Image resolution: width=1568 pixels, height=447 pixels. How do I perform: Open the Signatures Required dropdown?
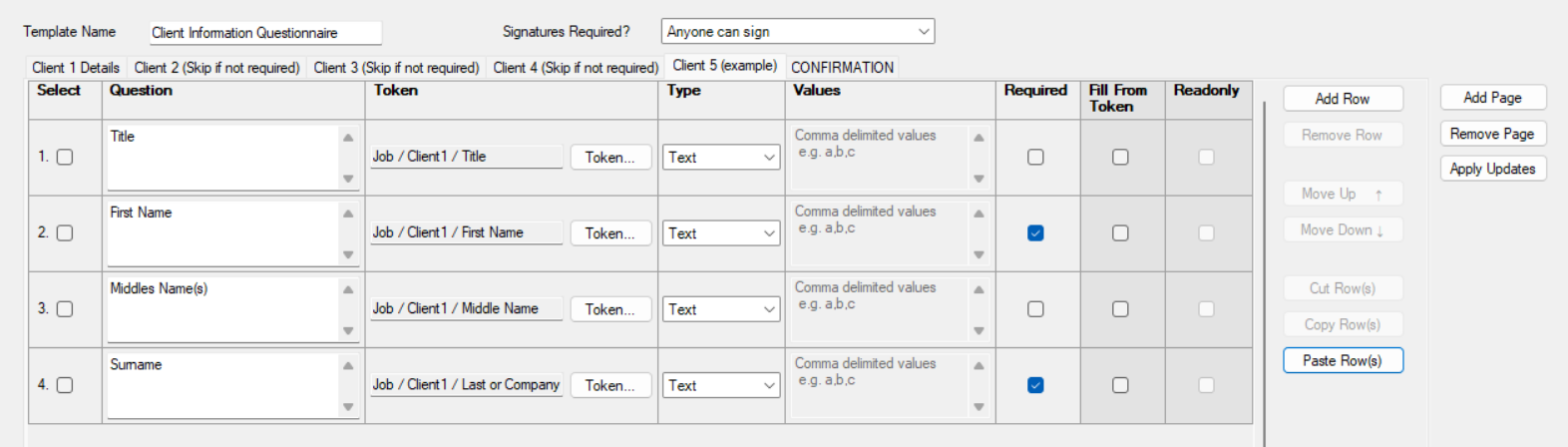pos(797,32)
